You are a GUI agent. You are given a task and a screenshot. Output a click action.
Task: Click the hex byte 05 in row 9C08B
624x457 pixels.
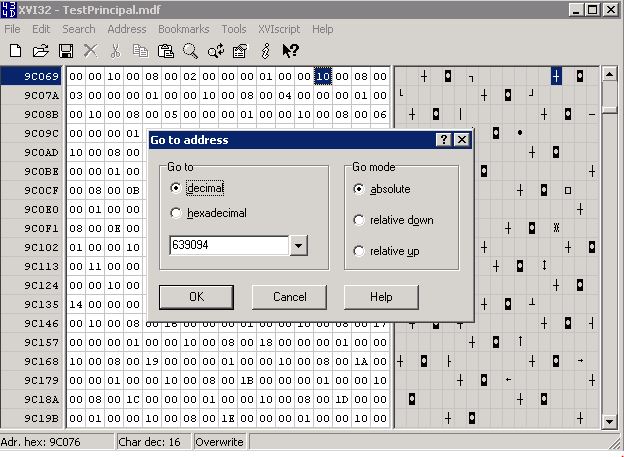tap(171, 115)
